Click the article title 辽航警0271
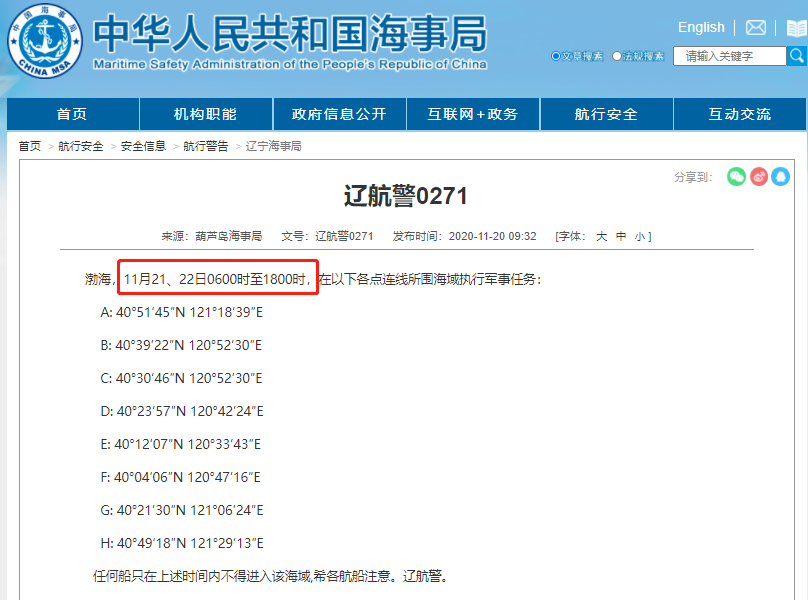 coord(406,196)
